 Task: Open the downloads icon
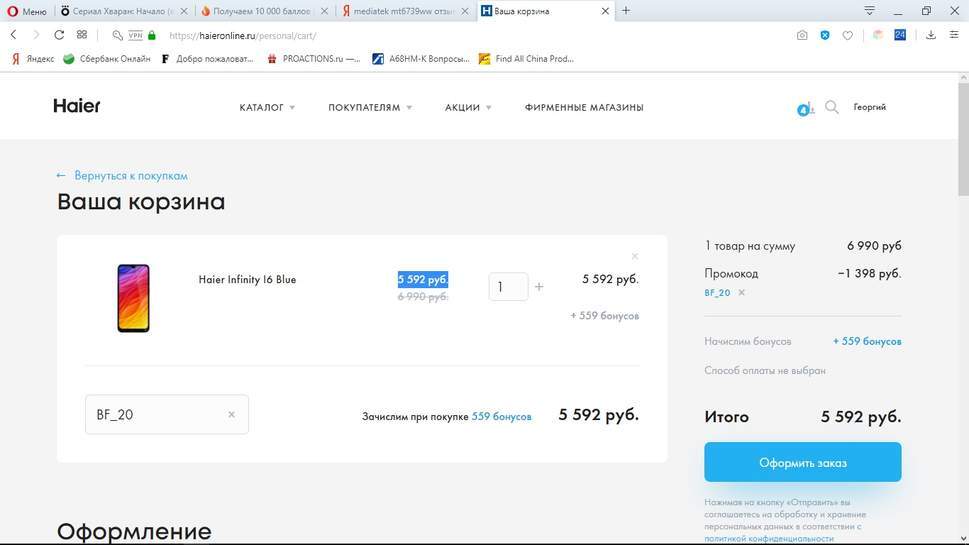coord(931,35)
